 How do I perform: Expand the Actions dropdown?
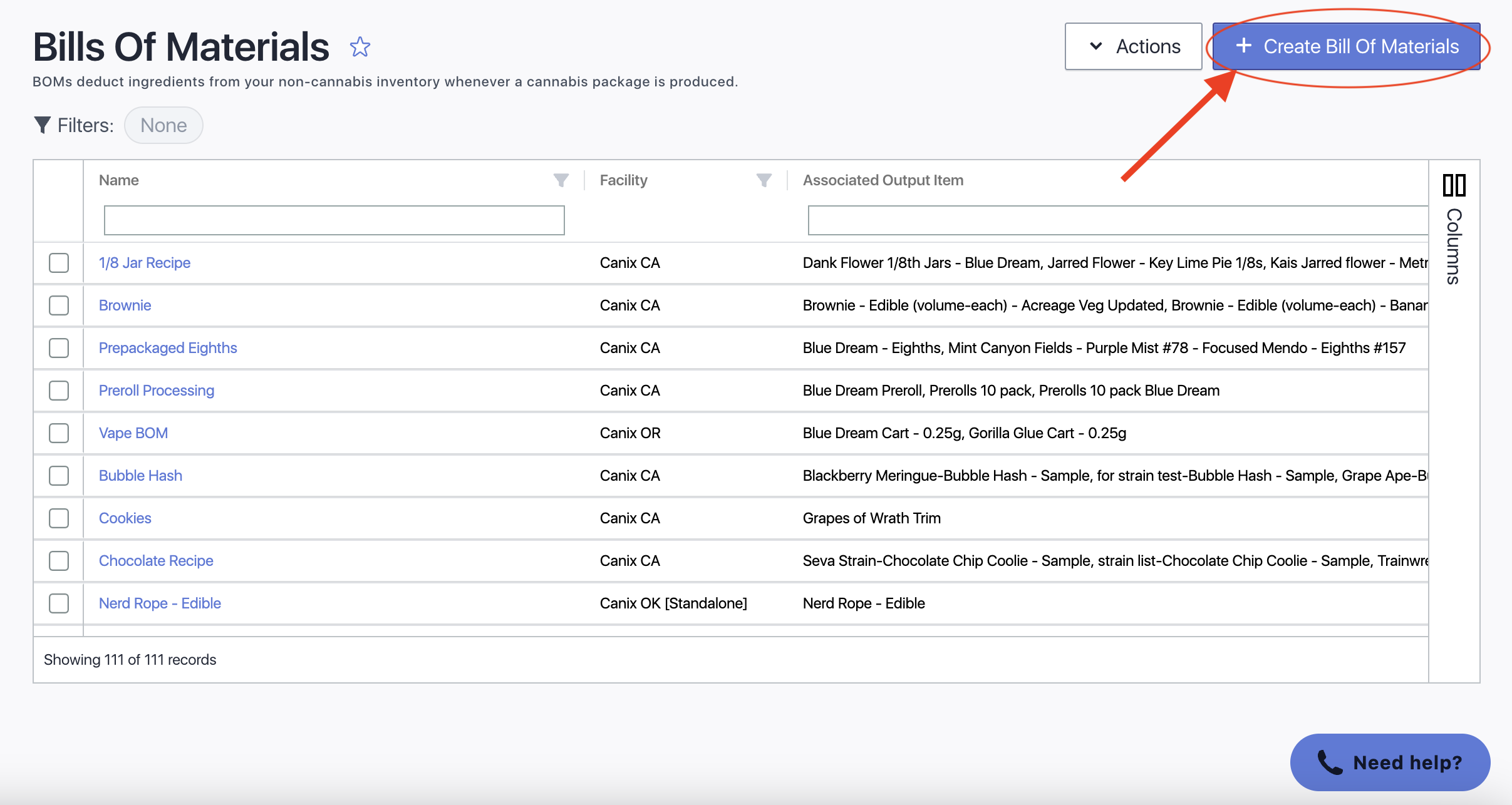coord(1133,46)
